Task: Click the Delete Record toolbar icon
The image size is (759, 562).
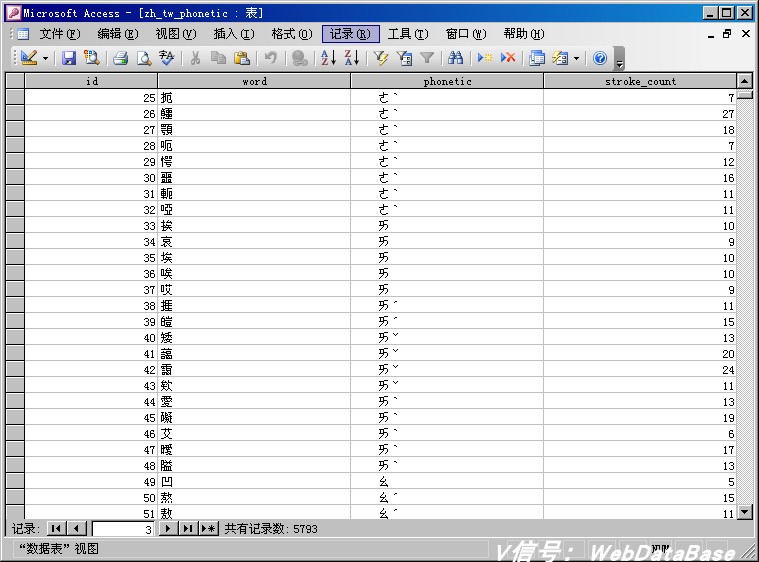Action: coord(508,58)
